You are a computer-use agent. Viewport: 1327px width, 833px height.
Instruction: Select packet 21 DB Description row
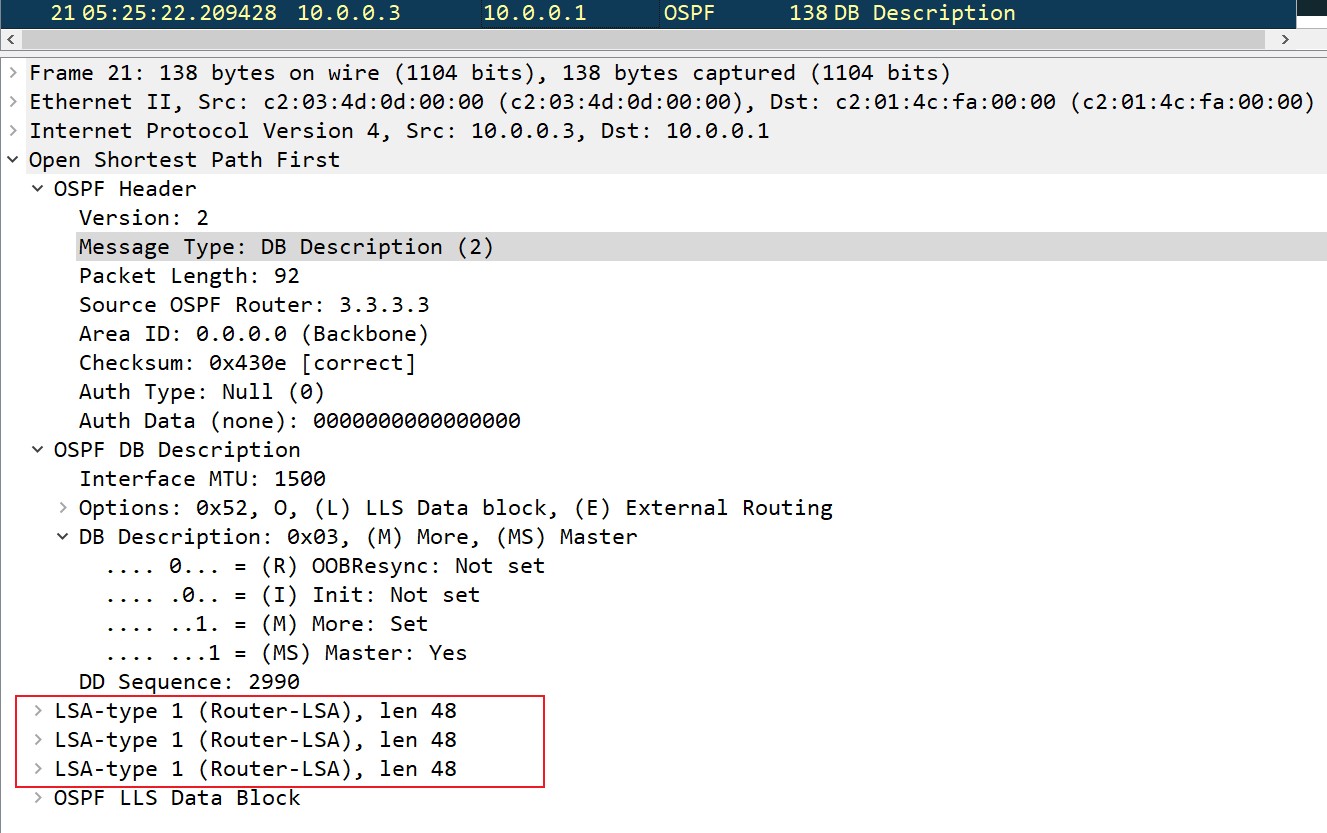pos(648,13)
